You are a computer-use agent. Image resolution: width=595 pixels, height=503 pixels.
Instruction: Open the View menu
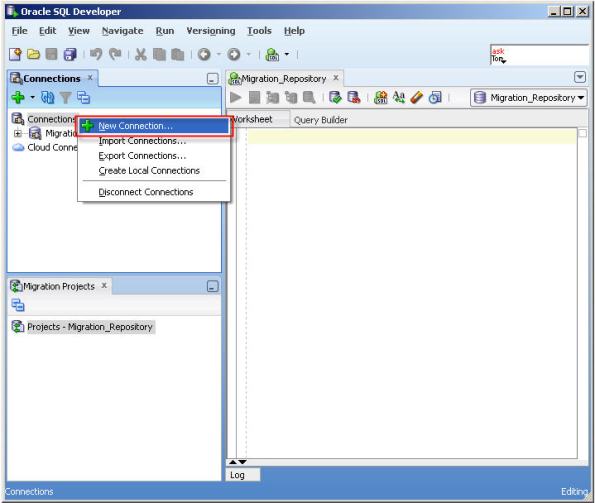click(79, 31)
